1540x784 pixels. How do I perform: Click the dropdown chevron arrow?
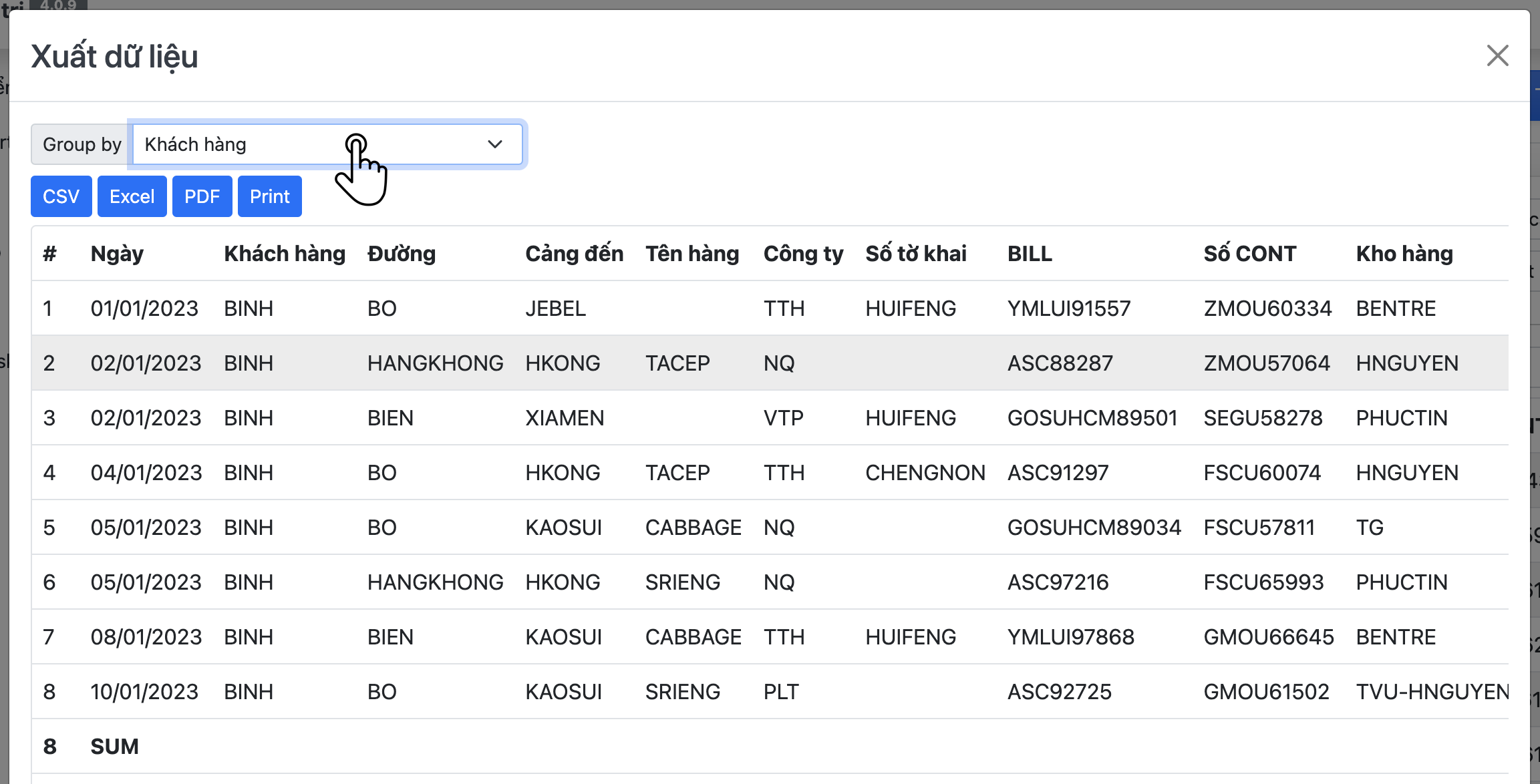coord(494,144)
